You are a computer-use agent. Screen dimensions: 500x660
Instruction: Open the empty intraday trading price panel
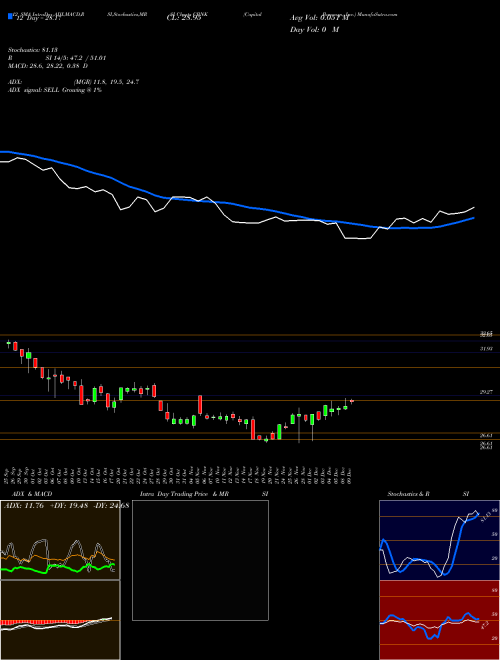coord(200,560)
